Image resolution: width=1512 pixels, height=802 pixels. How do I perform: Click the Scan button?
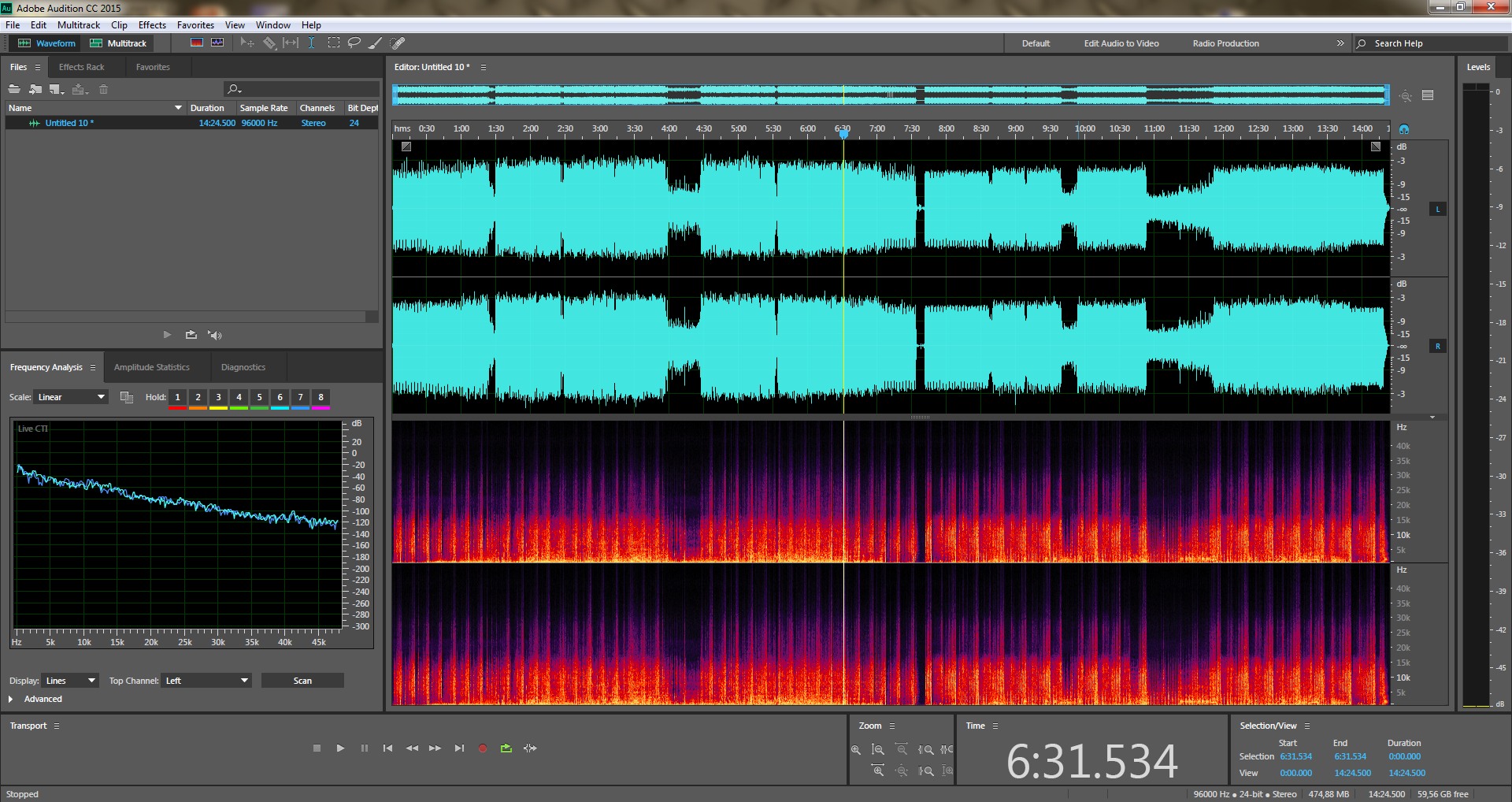302,681
